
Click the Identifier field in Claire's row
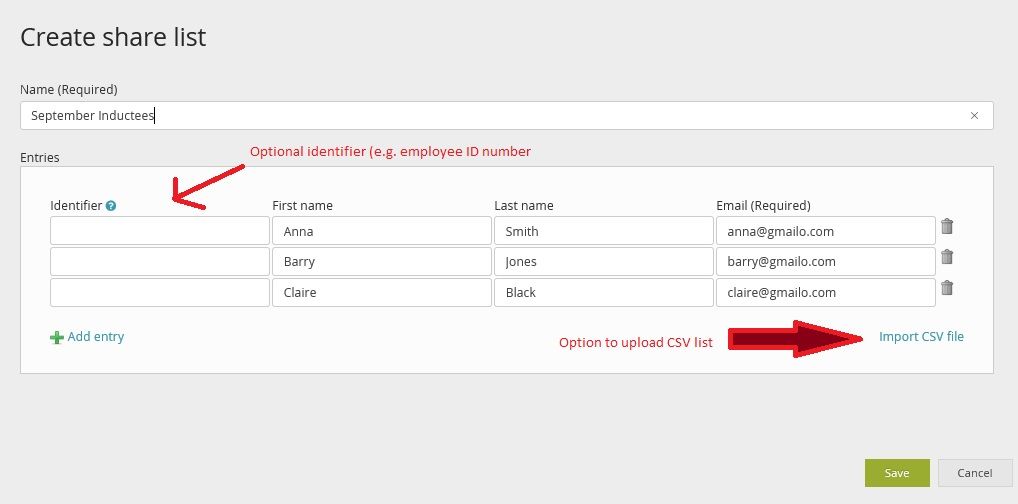tap(160, 292)
